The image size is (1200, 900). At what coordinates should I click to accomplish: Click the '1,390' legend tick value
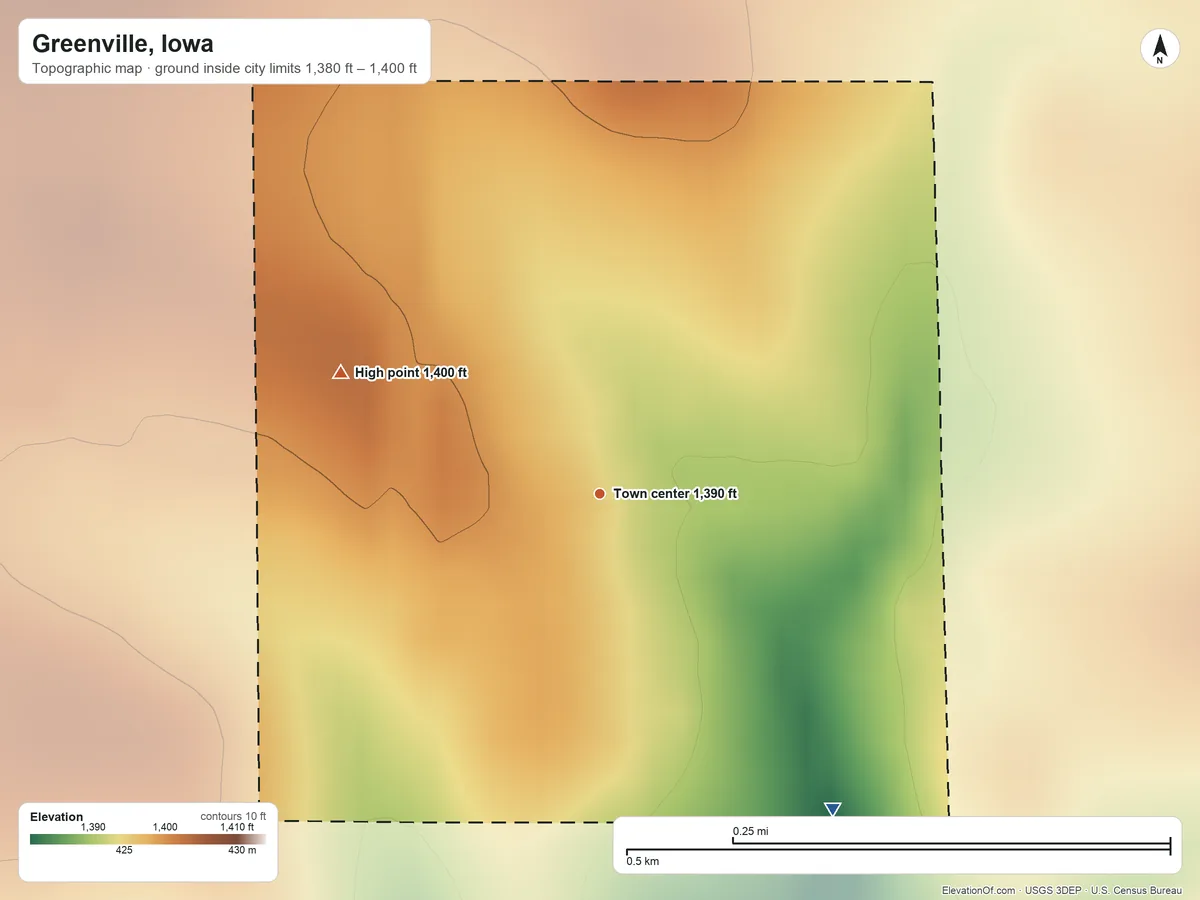click(x=93, y=827)
